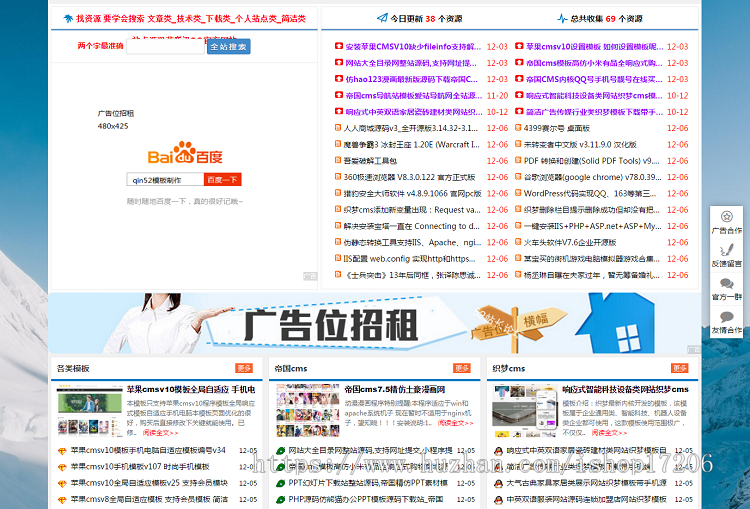Click 阅读全文>> link in 帝国cms card
750x509 pixels.
click(456, 423)
